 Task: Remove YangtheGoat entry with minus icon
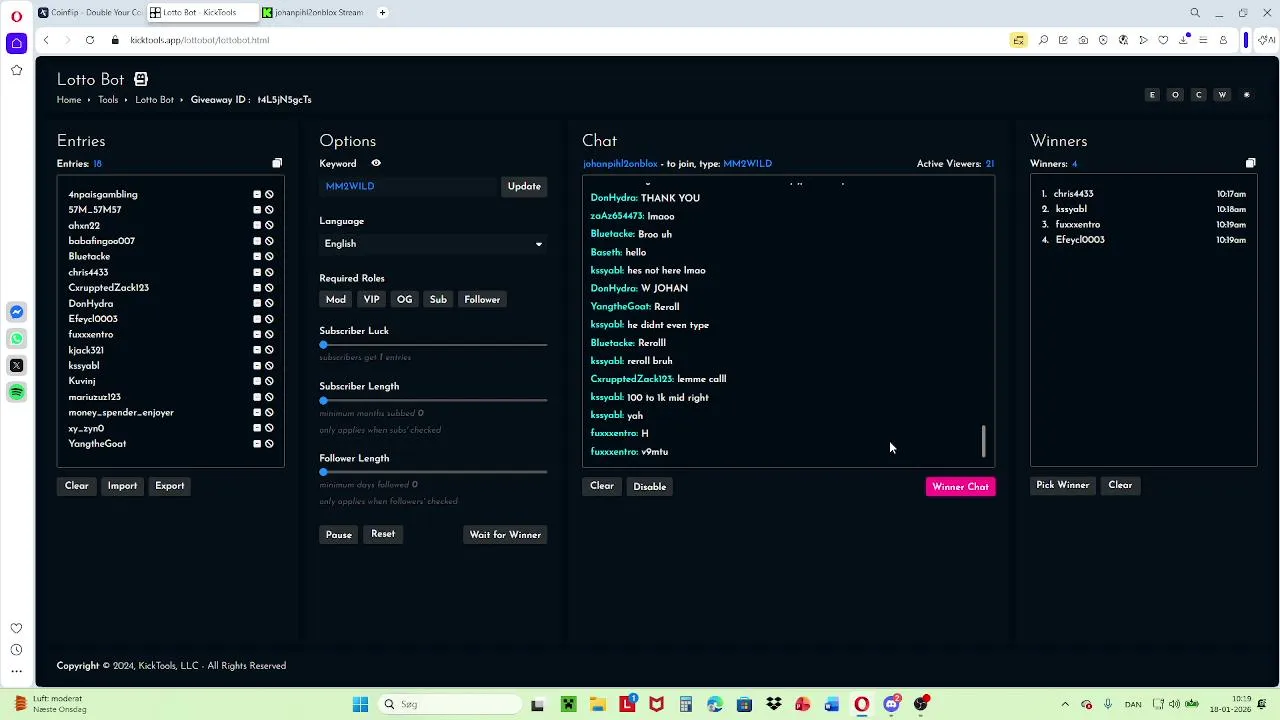tap(257, 444)
